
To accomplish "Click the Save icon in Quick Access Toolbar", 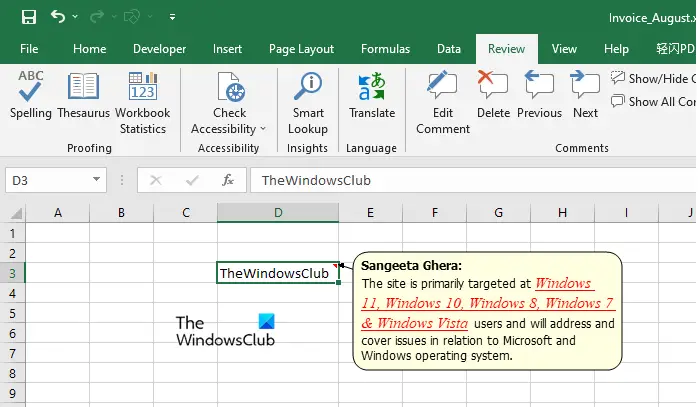I will pyautogui.click(x=29, y=17).
